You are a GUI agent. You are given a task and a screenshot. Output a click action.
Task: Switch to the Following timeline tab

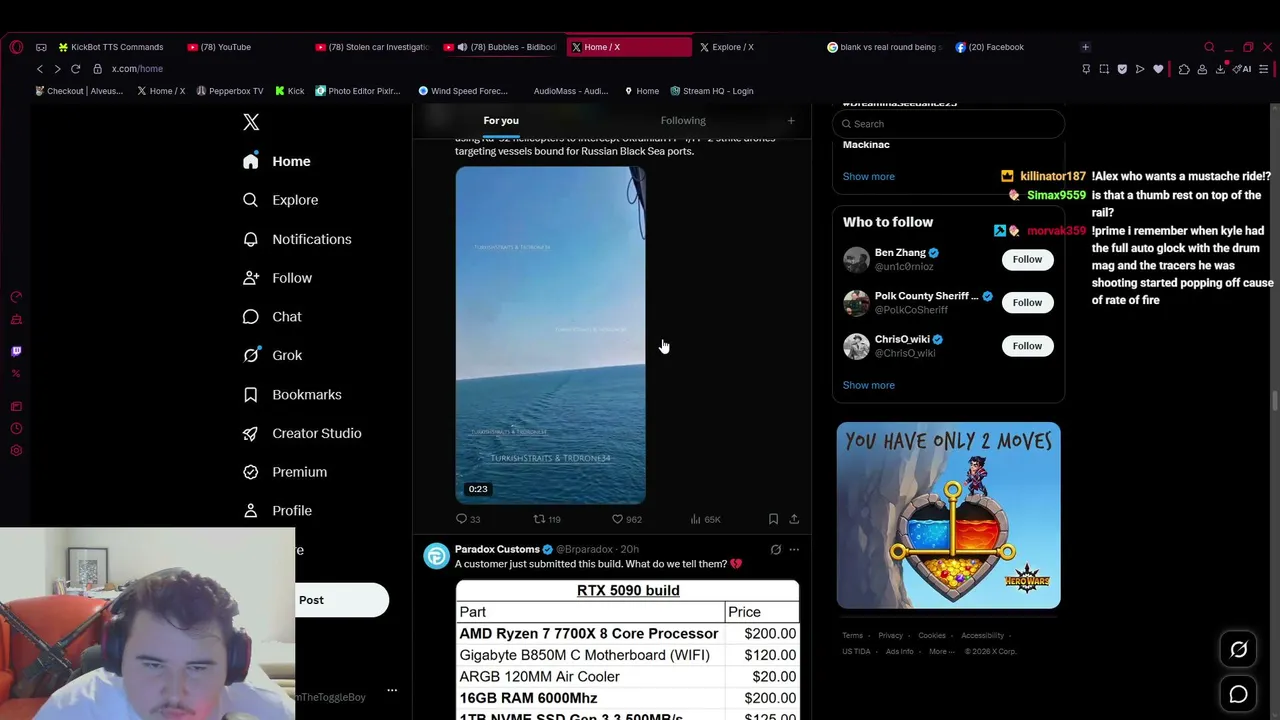click(x=683, y=121)
